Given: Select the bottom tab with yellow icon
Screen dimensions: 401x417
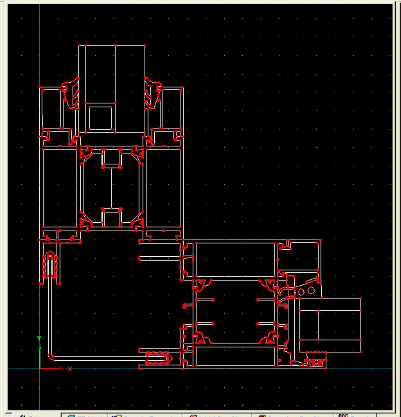Looking at the screenshot, I should coord(146,415).
